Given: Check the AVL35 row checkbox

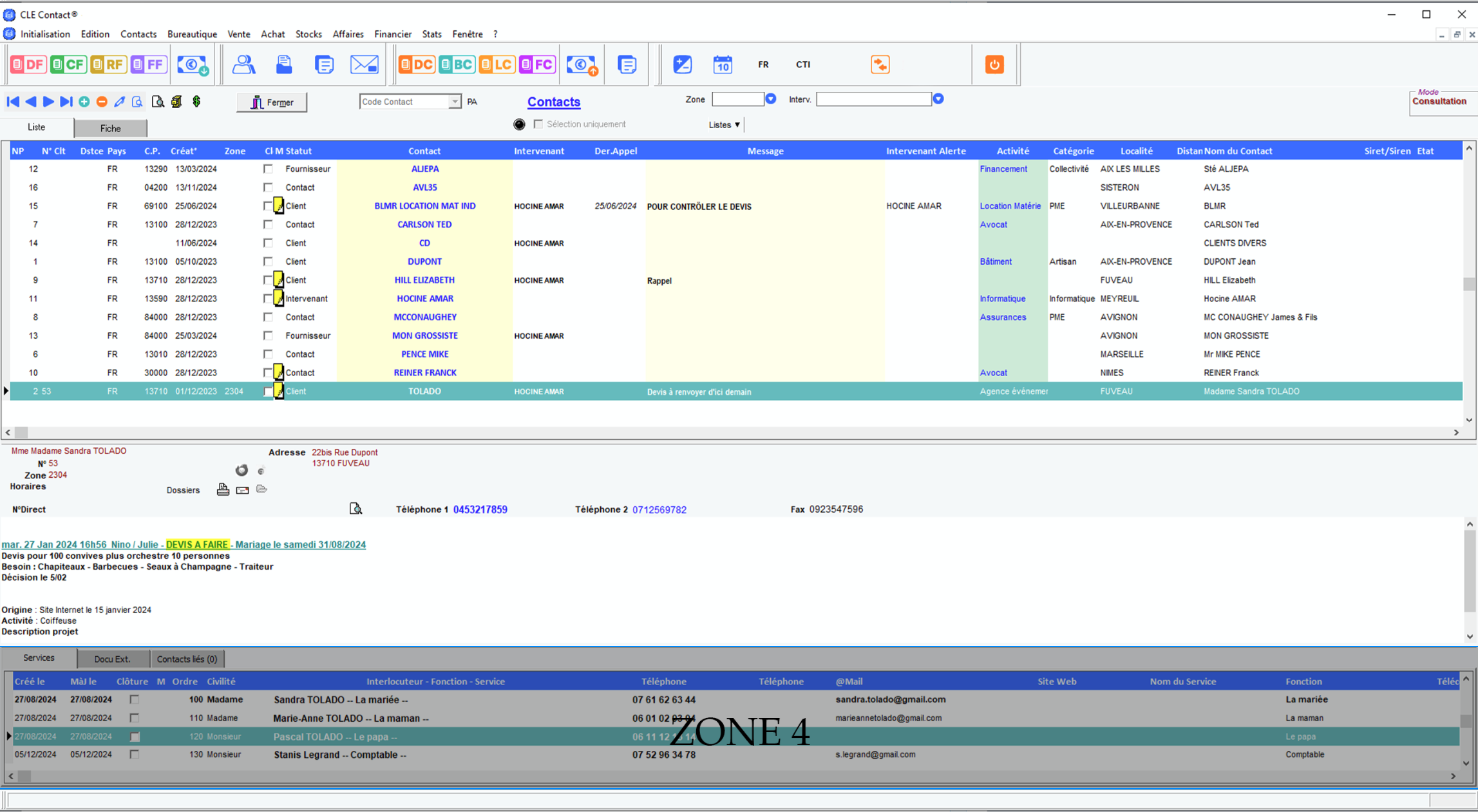Looking at the screenshot, I should [268, 187].
